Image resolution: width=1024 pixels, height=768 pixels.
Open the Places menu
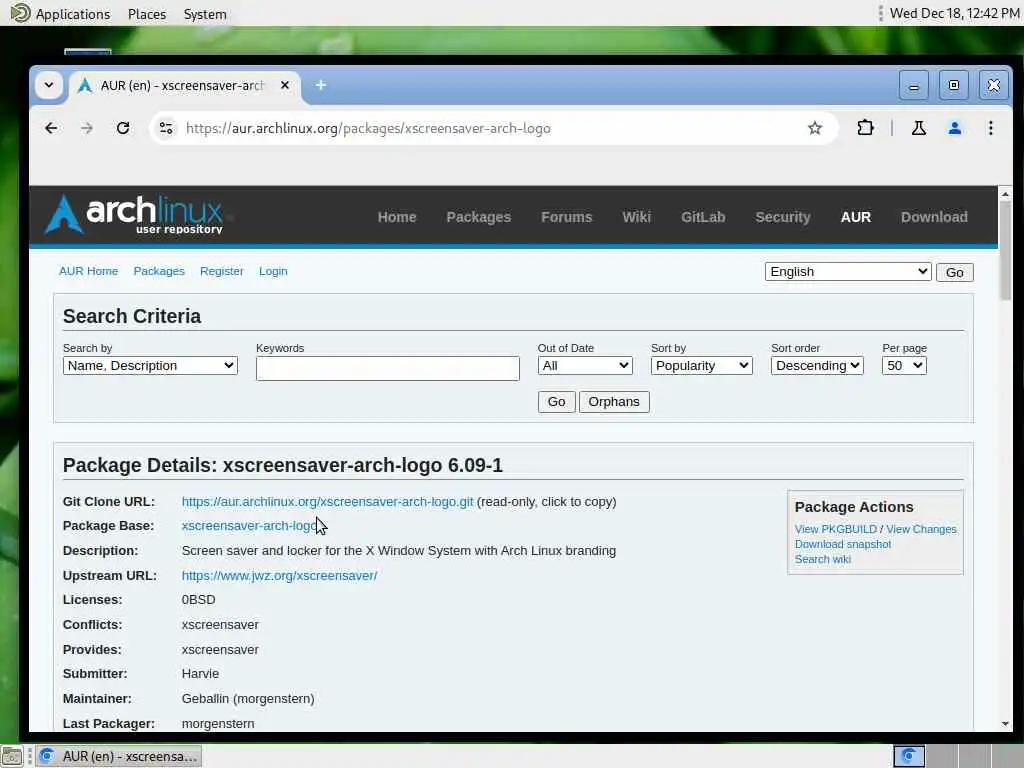(x=147, y=14)
